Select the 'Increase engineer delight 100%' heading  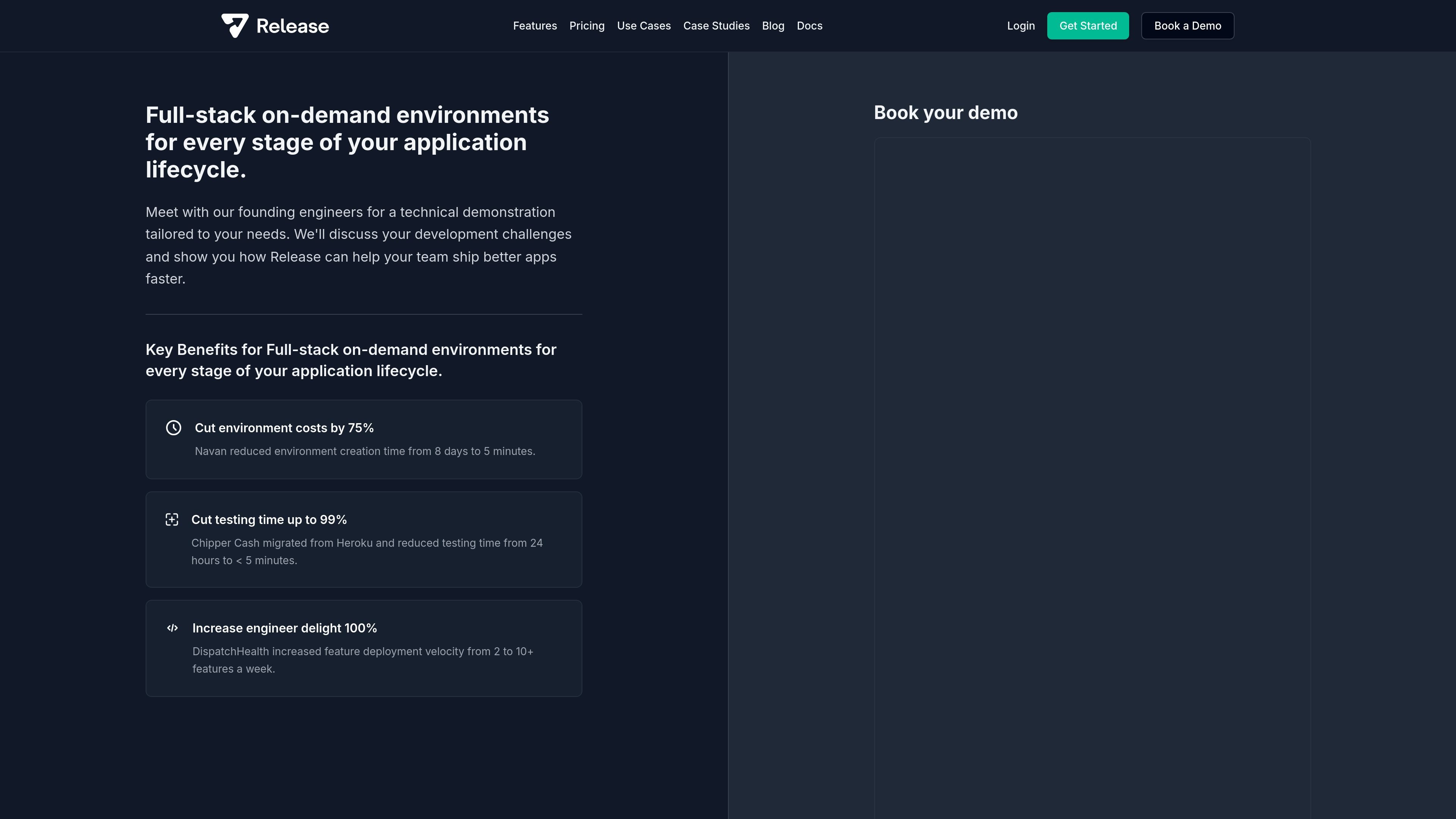pos(284,628)
